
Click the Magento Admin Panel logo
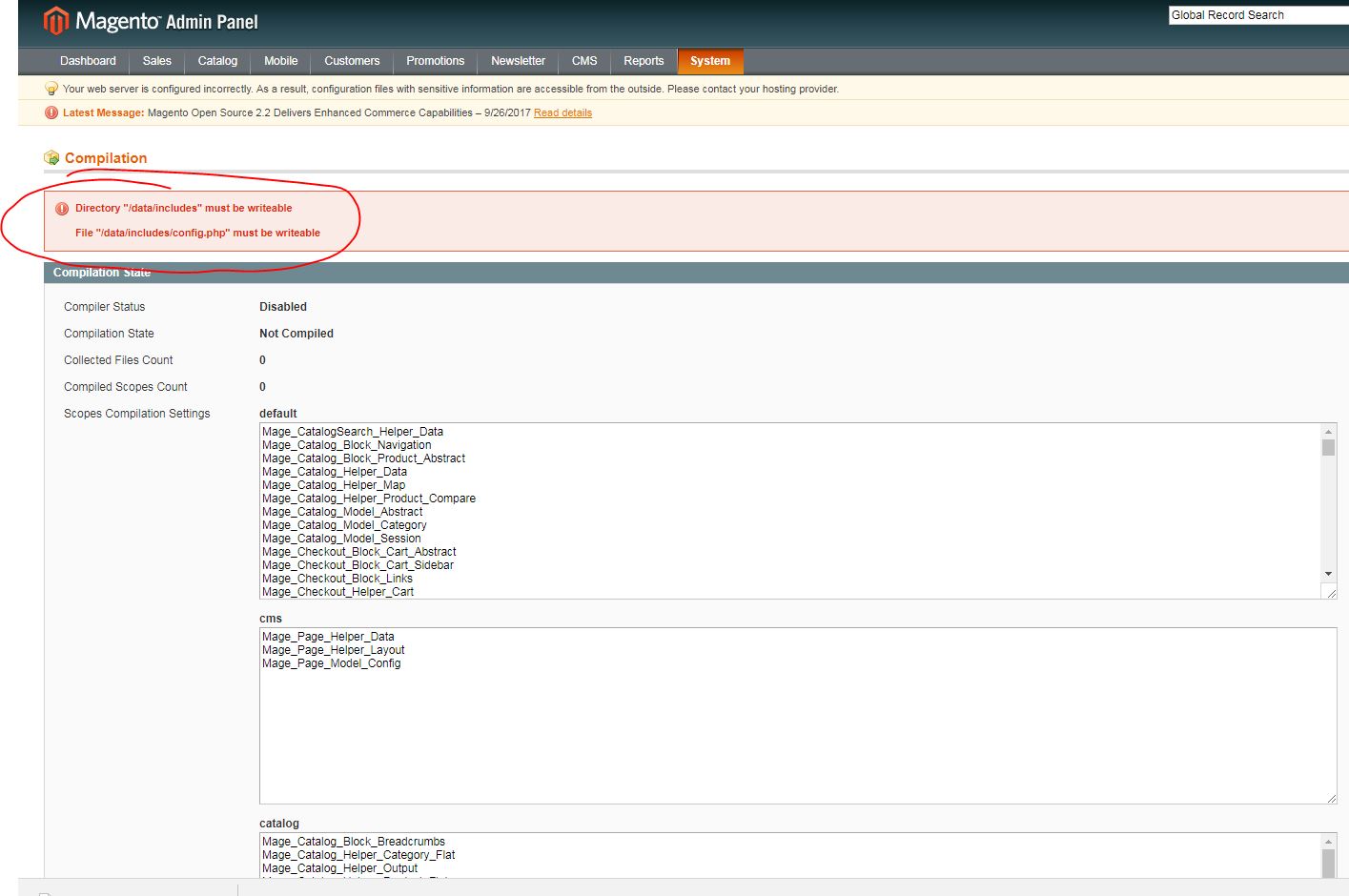point(151,21)
